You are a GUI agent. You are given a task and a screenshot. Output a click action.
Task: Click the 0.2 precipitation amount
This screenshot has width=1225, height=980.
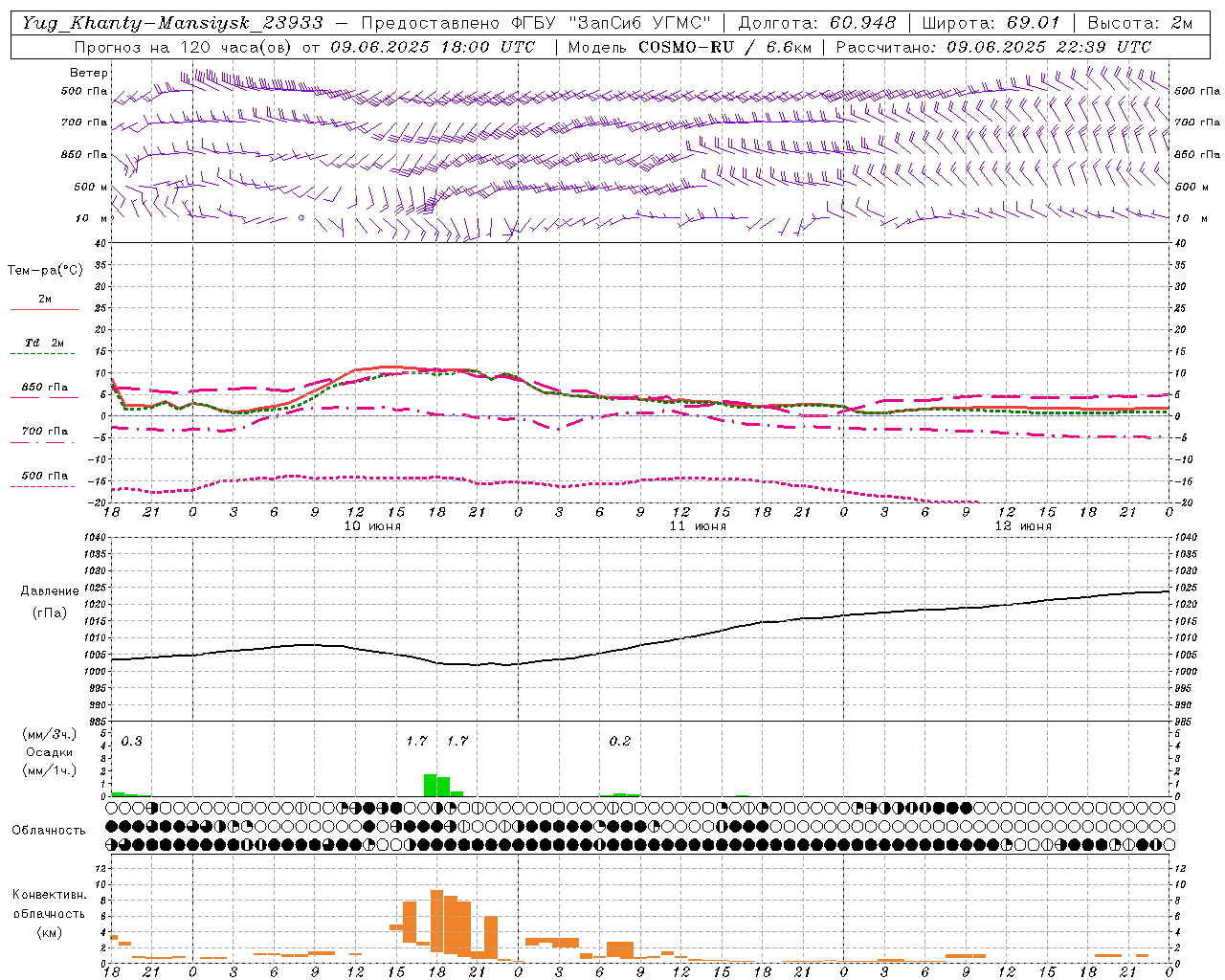tap(620, 742)
